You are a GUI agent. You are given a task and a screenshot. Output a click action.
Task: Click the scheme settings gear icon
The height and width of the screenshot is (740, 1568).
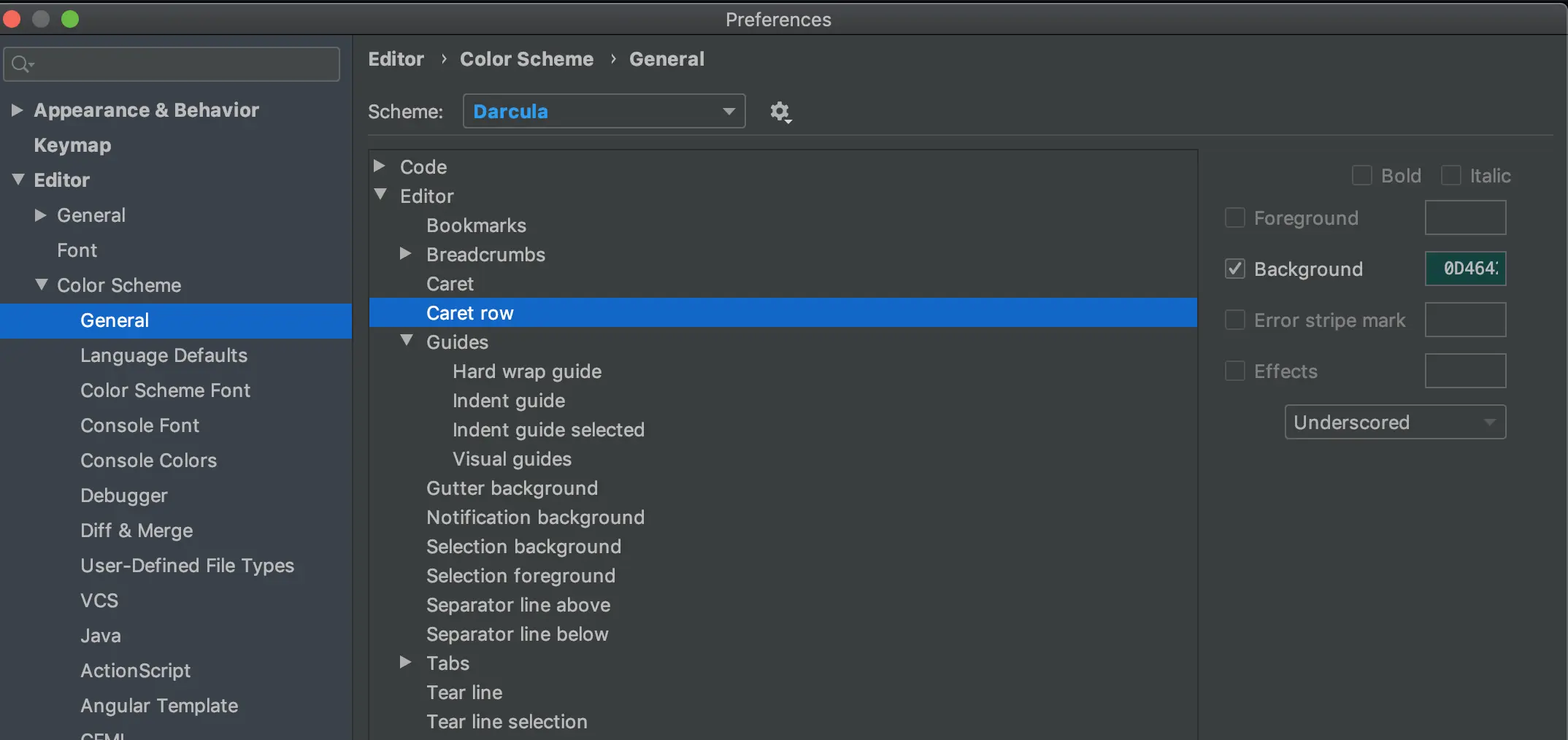pos(780,112)
